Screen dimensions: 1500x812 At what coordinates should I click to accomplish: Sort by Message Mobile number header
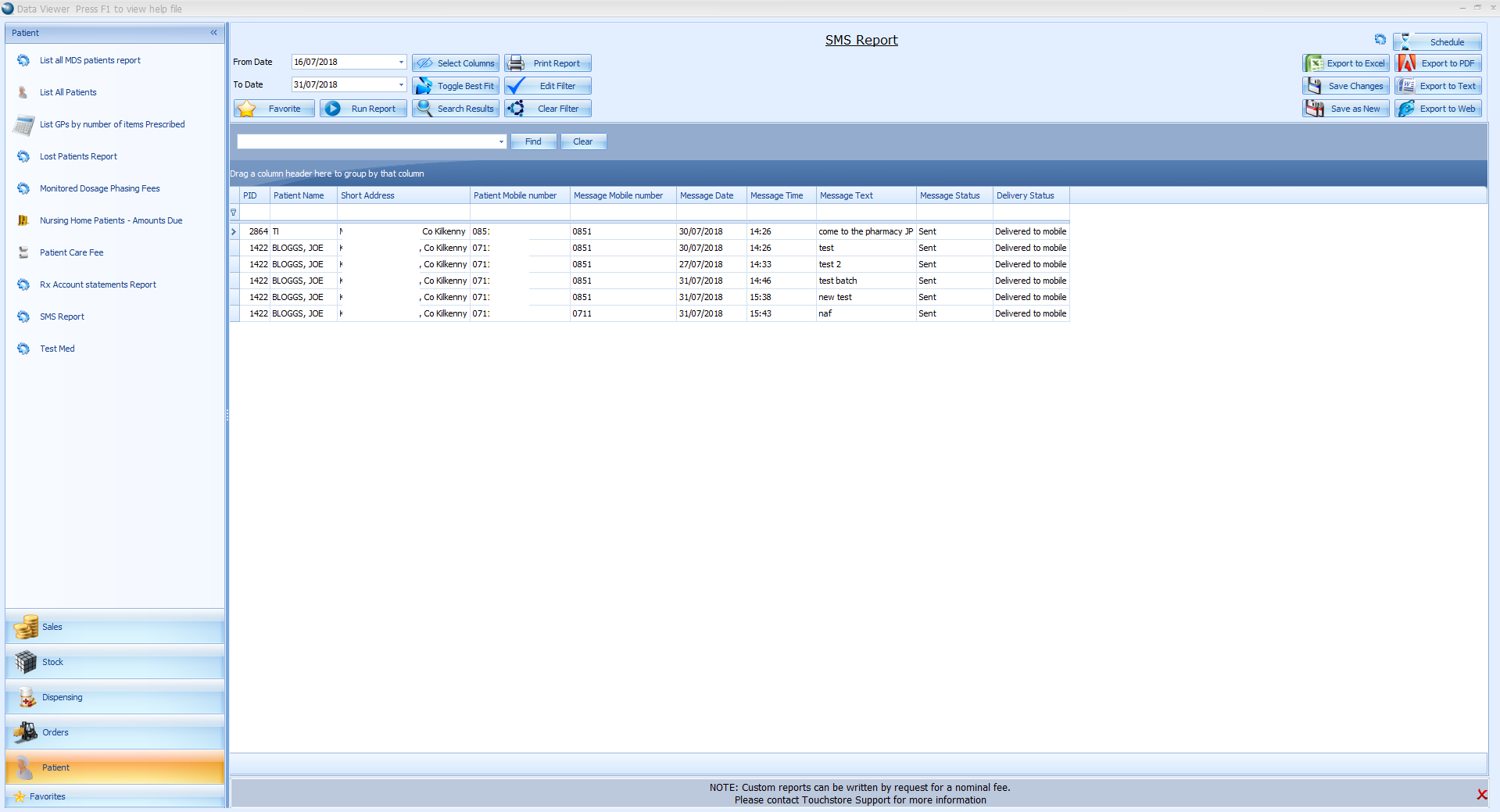623,195
